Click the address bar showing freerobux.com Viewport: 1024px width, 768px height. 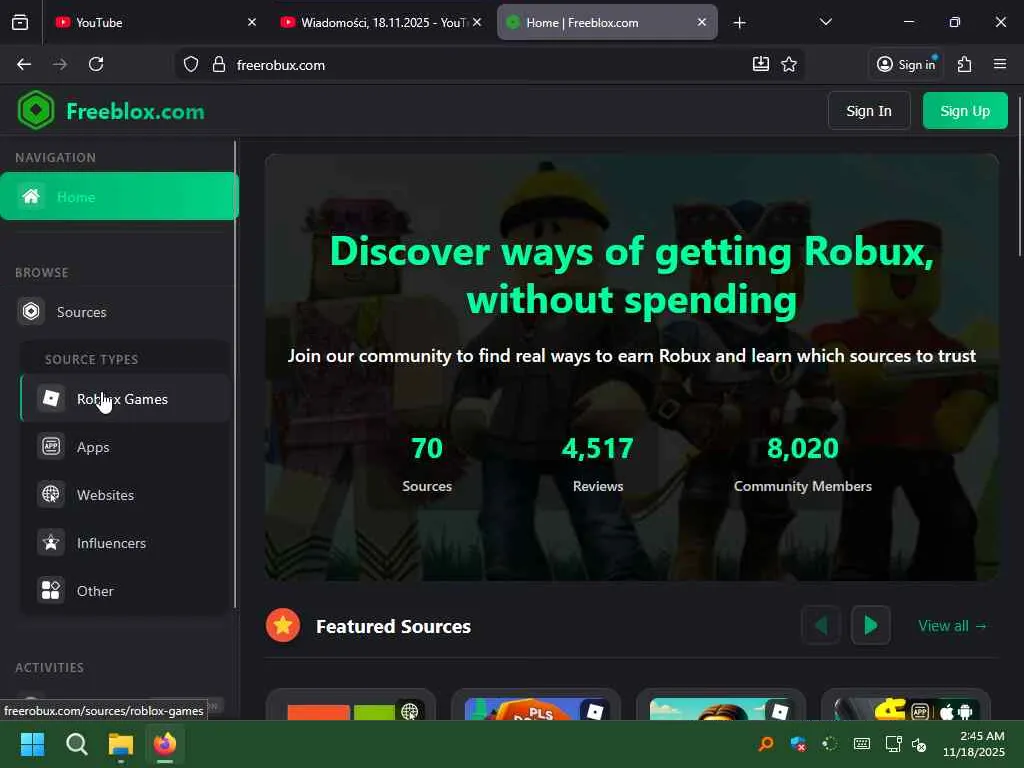490,65
